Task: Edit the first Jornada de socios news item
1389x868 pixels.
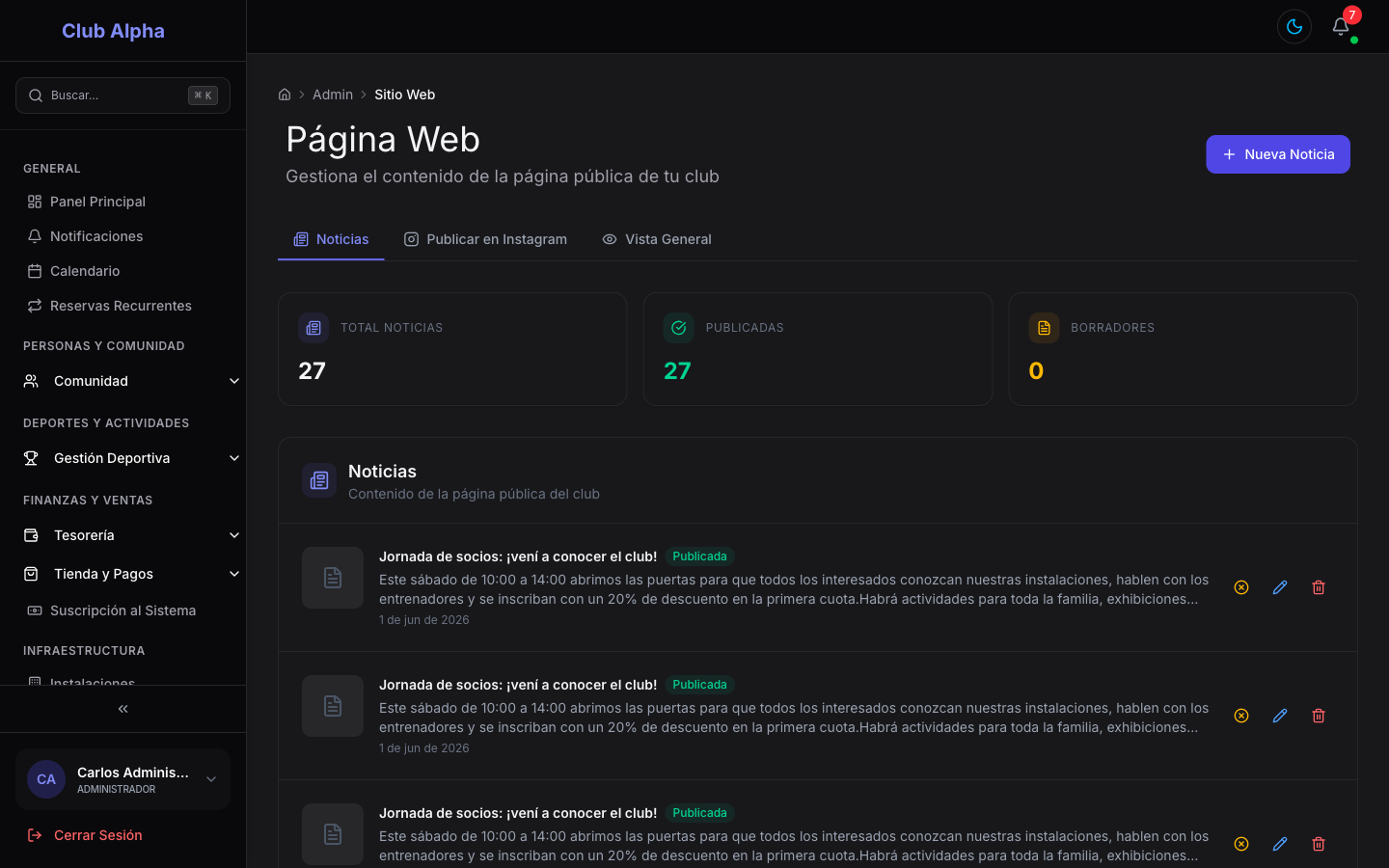Action: point(1280,587)
